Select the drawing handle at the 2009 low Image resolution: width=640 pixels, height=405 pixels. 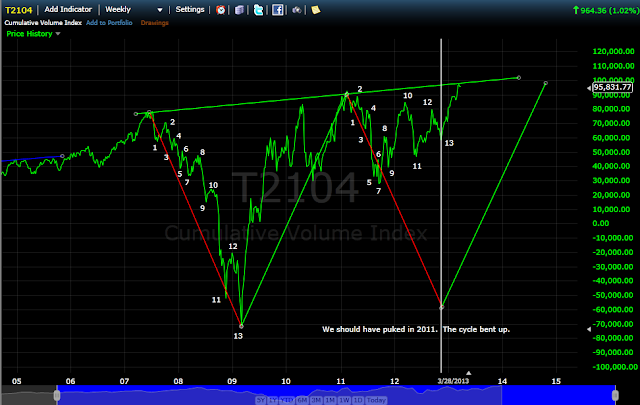(x=241, y=326)
